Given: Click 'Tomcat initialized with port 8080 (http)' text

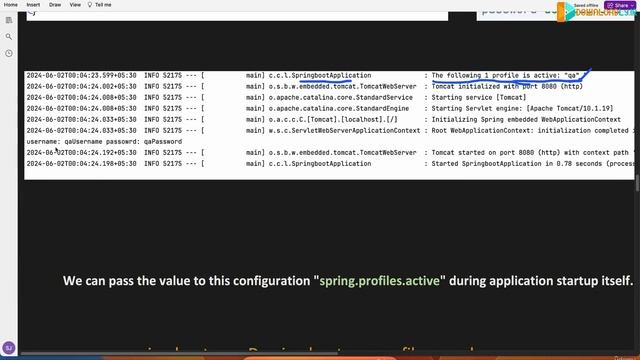Looking at the screenshot, I should point(507,87).
